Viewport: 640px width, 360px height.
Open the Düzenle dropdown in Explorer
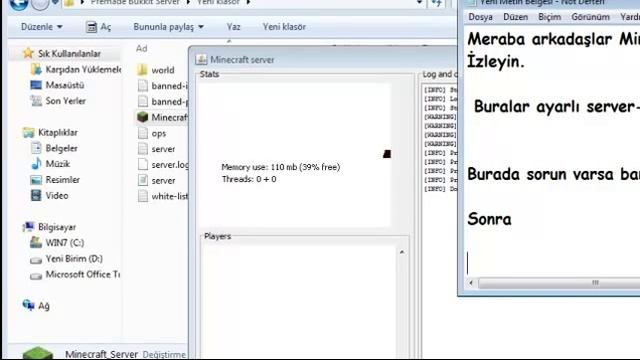[x=42, y=27]
